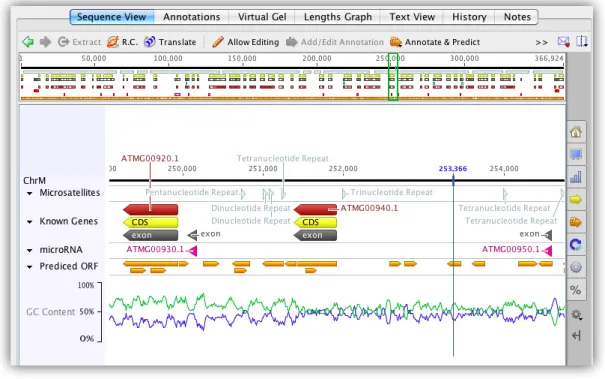Reverse complement with the R.C. button
Viewport: 605px width, 379px height.
(122, 42)
